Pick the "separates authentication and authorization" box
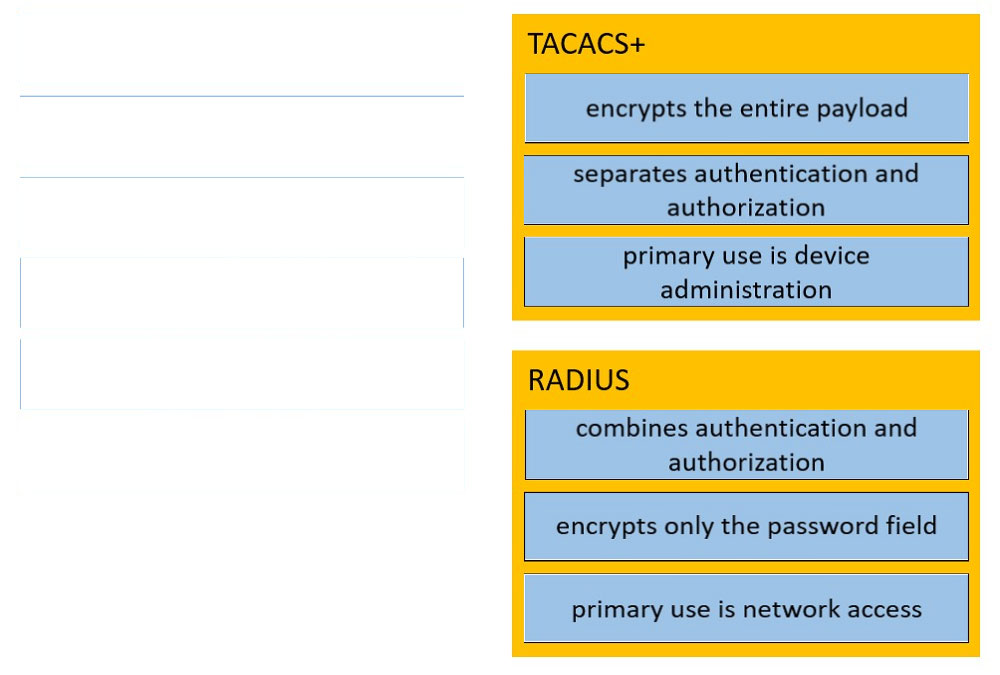 click(x=746, y=189)
